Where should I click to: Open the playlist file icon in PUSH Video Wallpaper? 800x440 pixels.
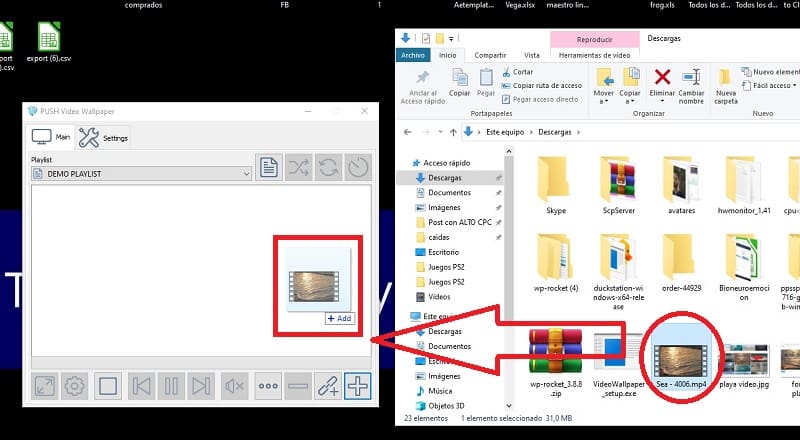pos(269,167)
